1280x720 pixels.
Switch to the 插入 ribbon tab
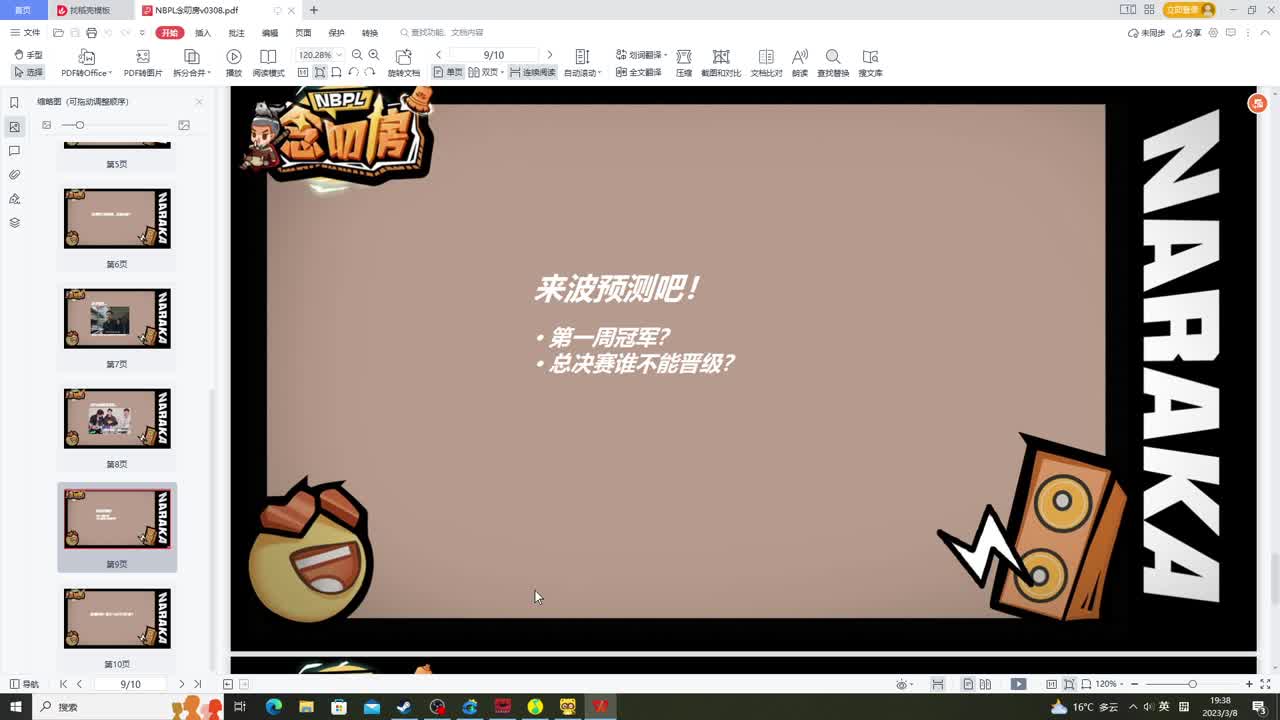200,32
